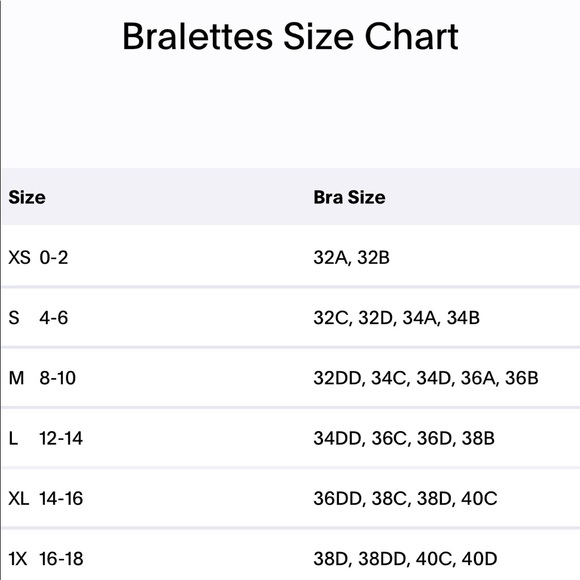Click the 8-10 numeric size text
Viewport: 580px width, 580px height.
58,378
